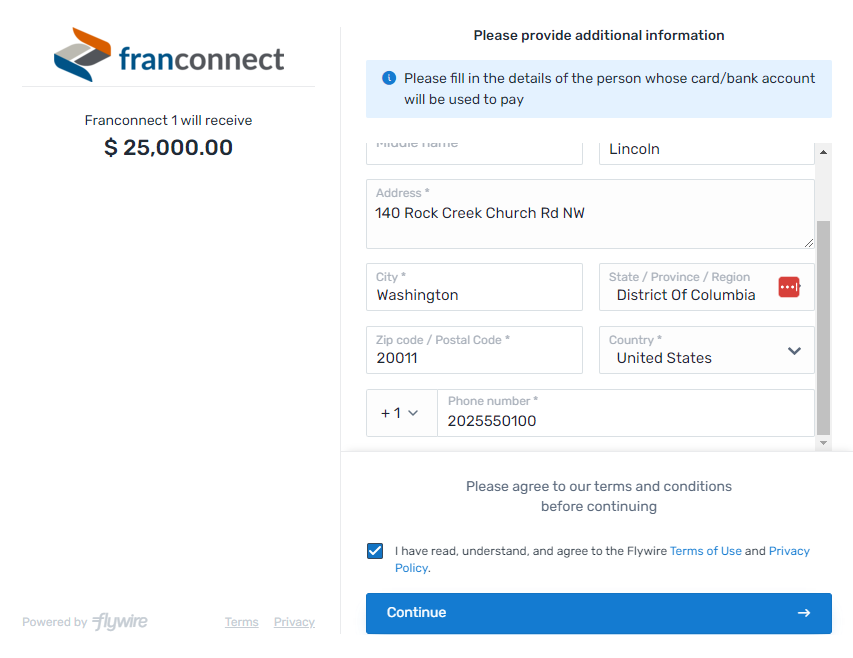Click the Continue button
This screenshot has height=658, width=853.
(598, 613)
